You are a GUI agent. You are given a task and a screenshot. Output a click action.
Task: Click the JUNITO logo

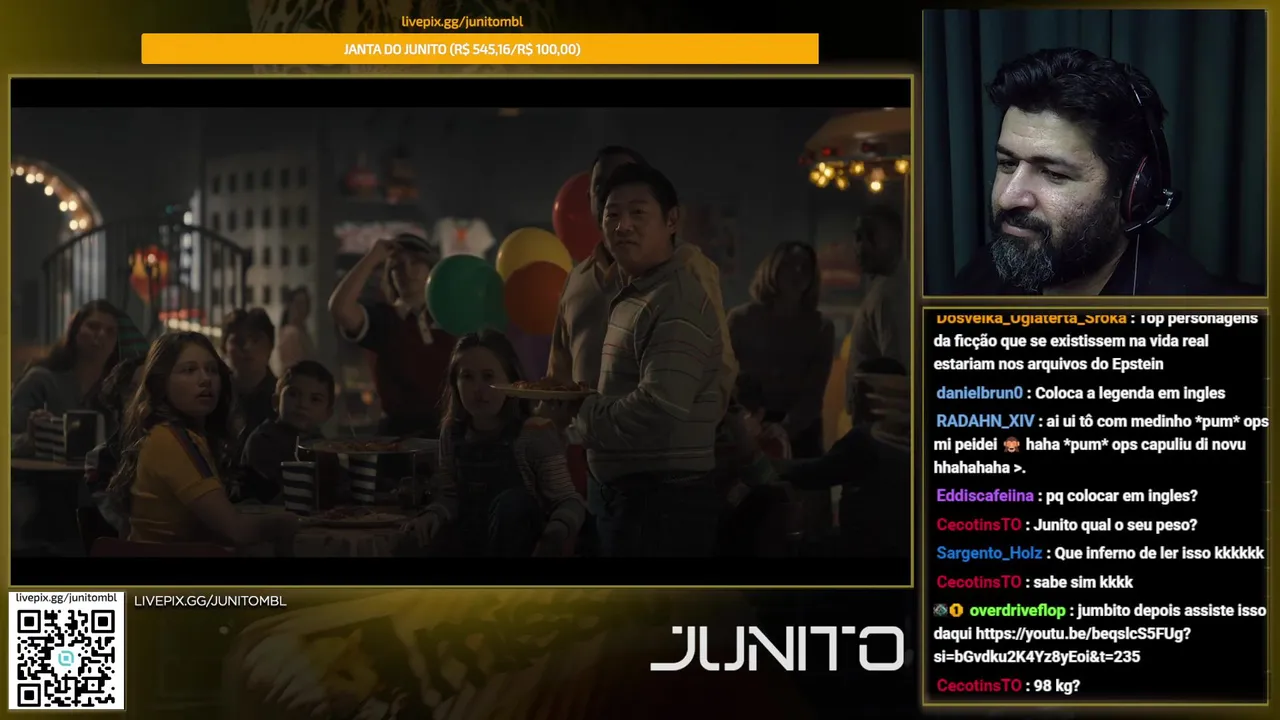coord(776,649)
